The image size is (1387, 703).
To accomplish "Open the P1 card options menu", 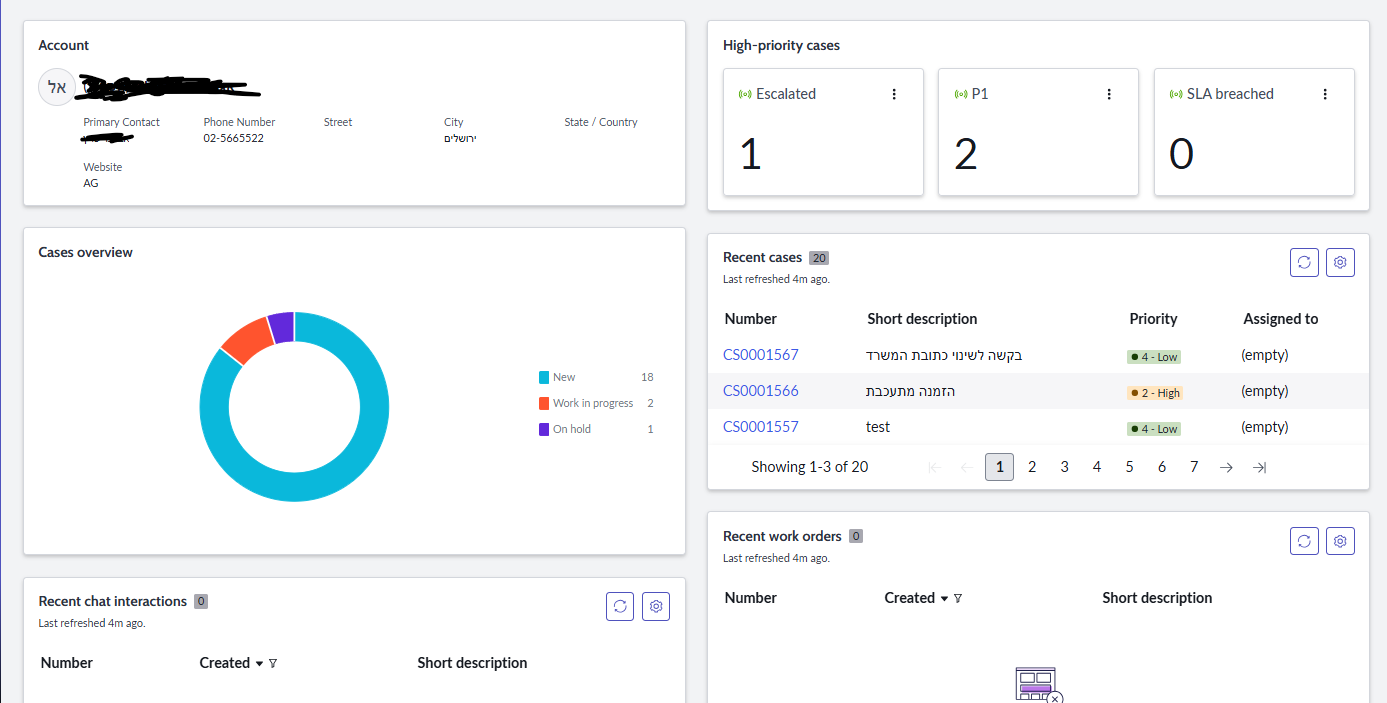I will 1109,94.
